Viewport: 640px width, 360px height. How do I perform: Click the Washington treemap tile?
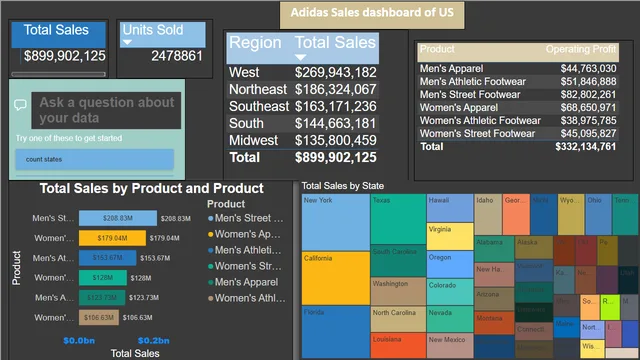pos(398,291)
